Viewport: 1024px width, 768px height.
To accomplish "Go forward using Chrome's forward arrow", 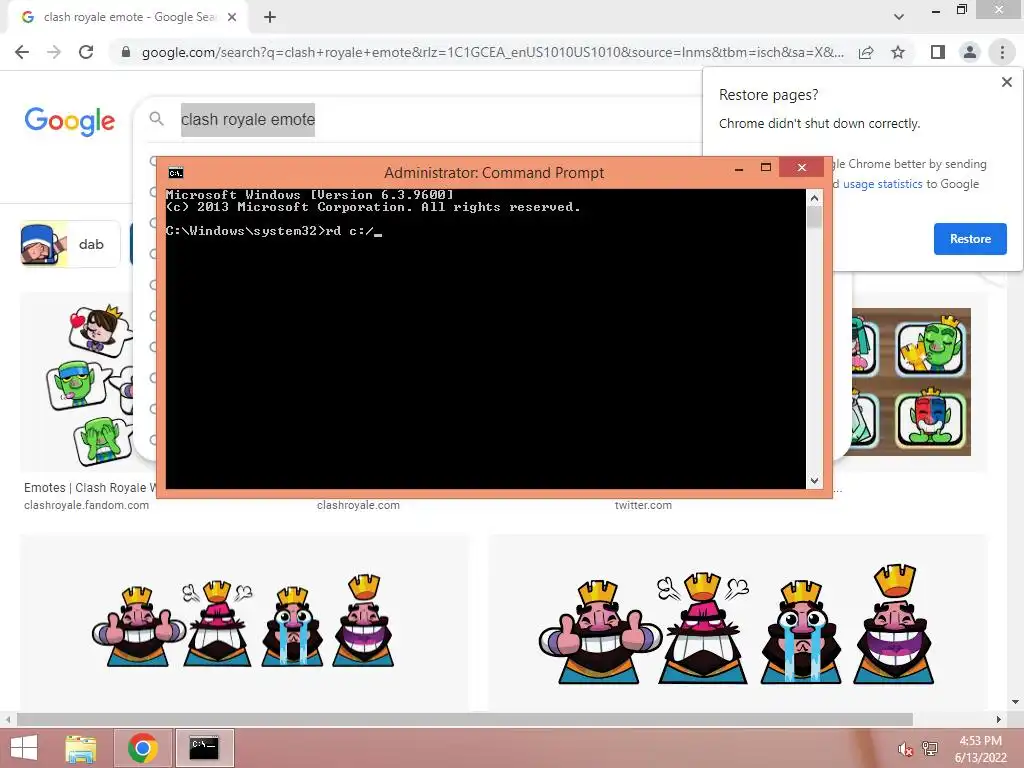I will [54, 52].
